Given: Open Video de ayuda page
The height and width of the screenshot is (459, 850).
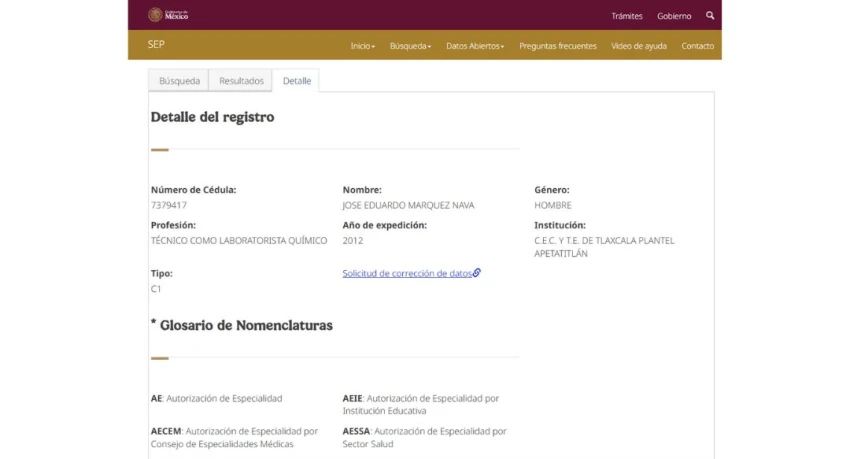Looking at the screenshot, I should pos(639,46).
